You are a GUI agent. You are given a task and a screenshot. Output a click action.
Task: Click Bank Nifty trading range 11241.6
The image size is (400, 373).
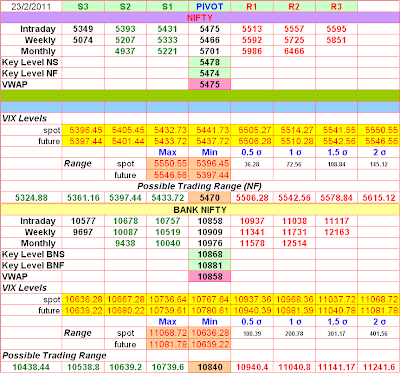(x=379, y=367)
